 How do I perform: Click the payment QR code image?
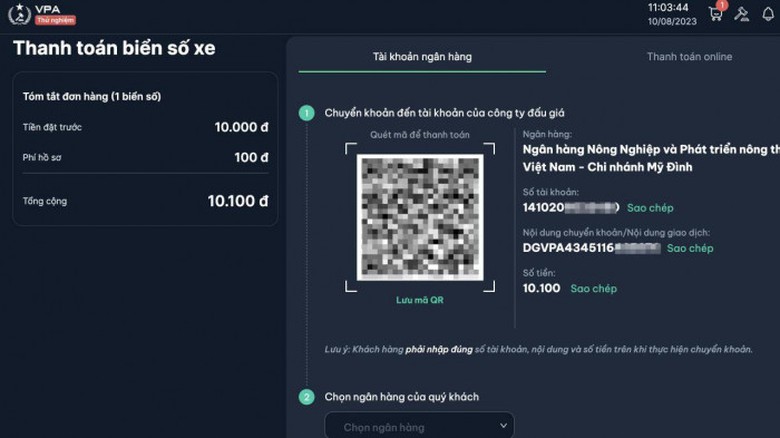[420, 217]
